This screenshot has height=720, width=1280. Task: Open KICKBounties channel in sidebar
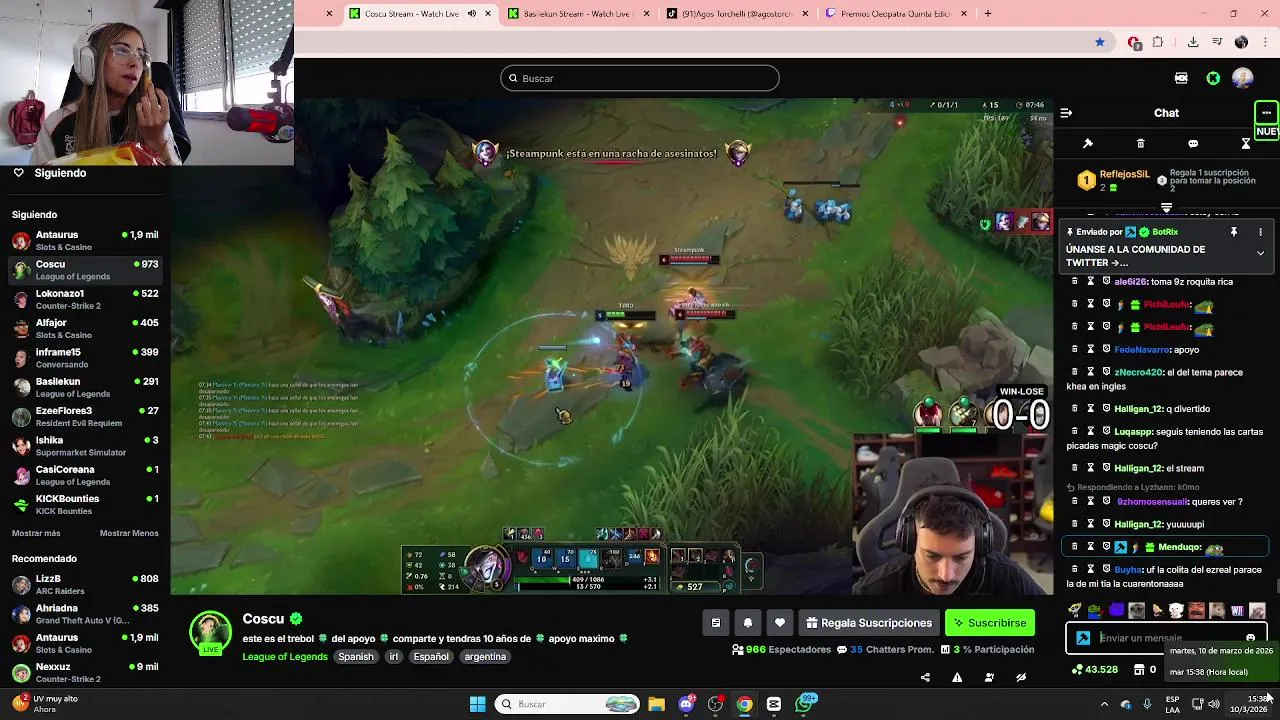tap(85, 505)
